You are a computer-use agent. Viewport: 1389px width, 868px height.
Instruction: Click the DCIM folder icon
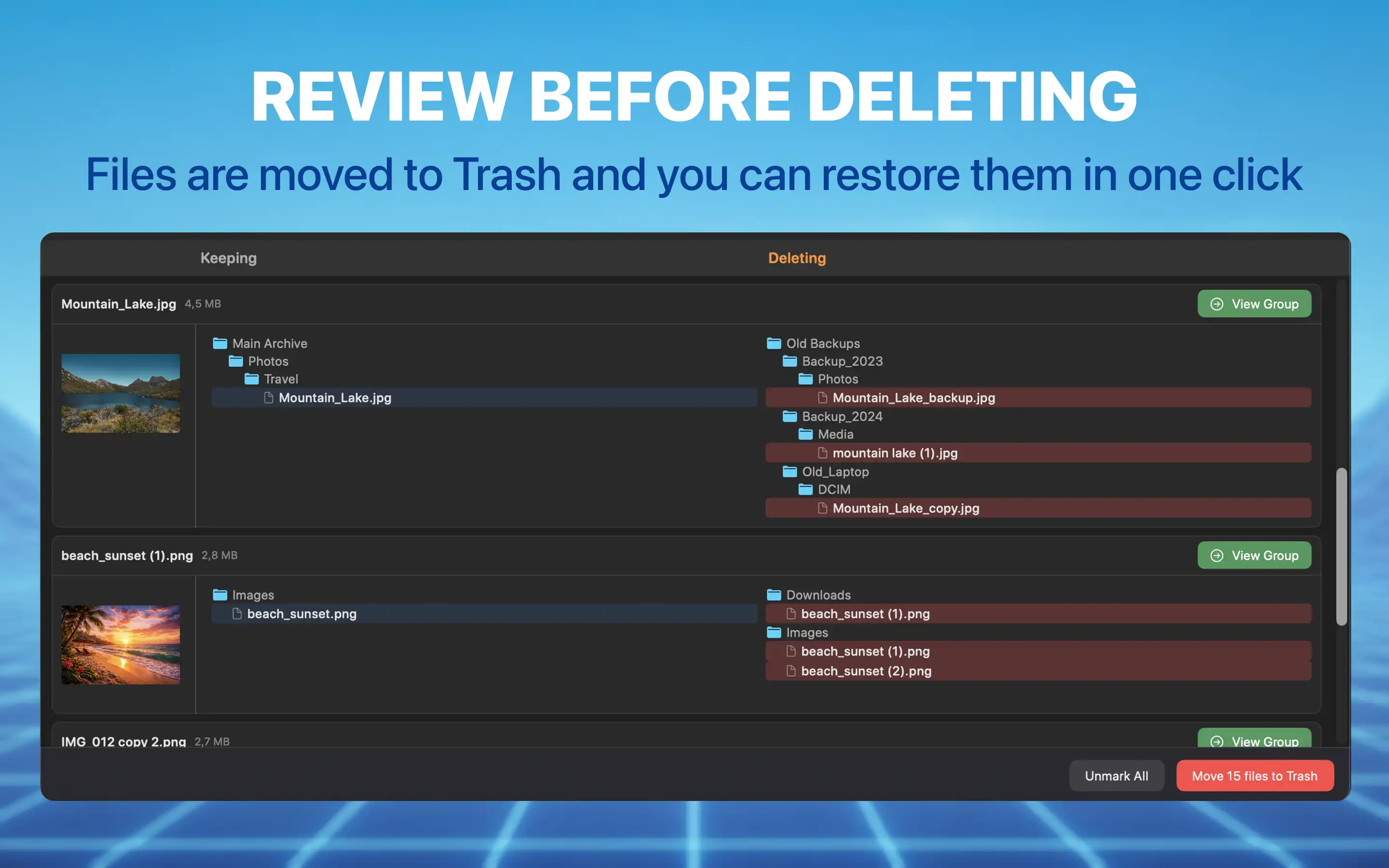[806, 489]
